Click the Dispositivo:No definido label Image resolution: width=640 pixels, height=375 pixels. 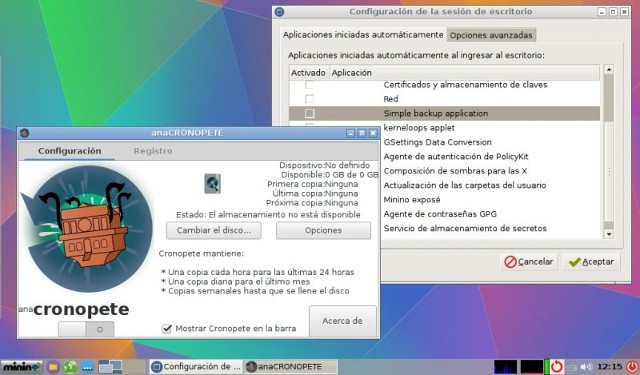(x=324, y=165)
